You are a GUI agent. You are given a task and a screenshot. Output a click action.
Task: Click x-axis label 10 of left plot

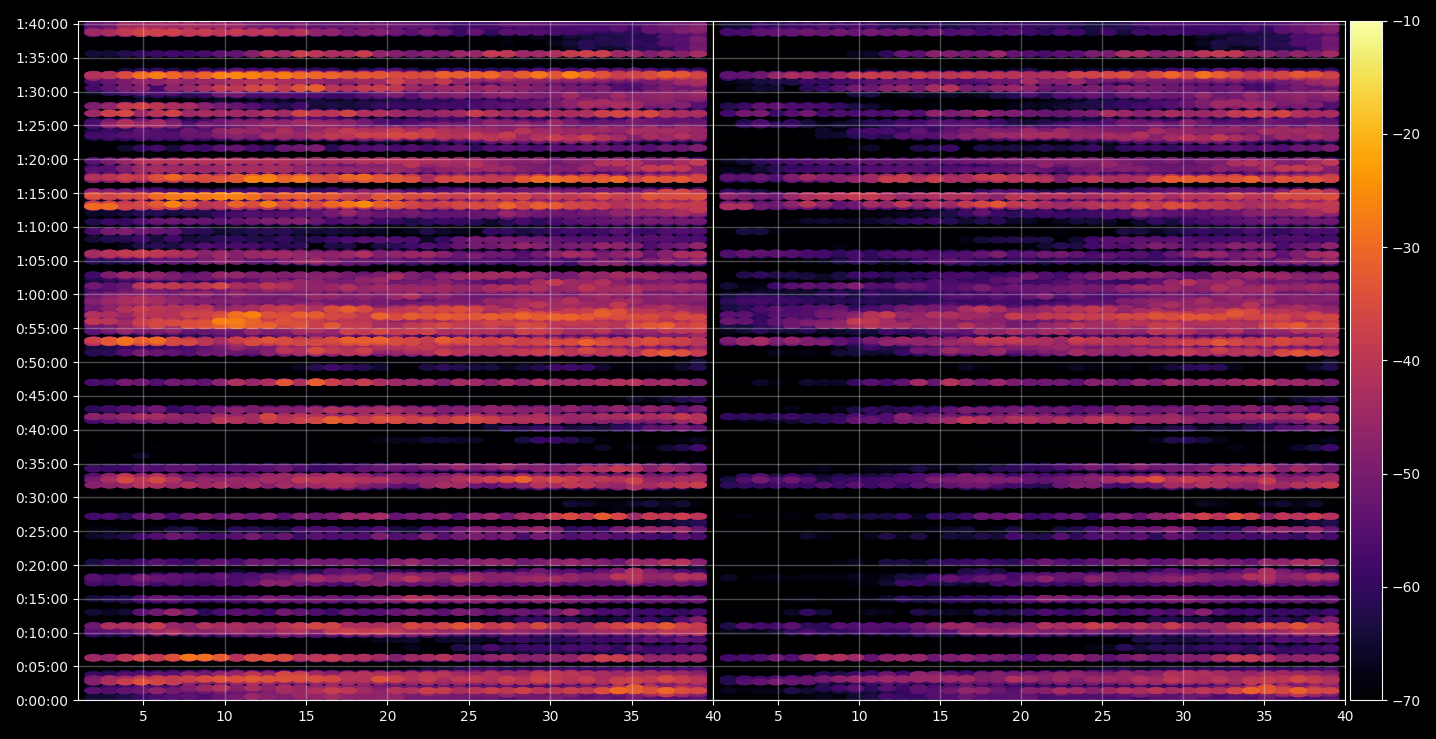[224, 716]
